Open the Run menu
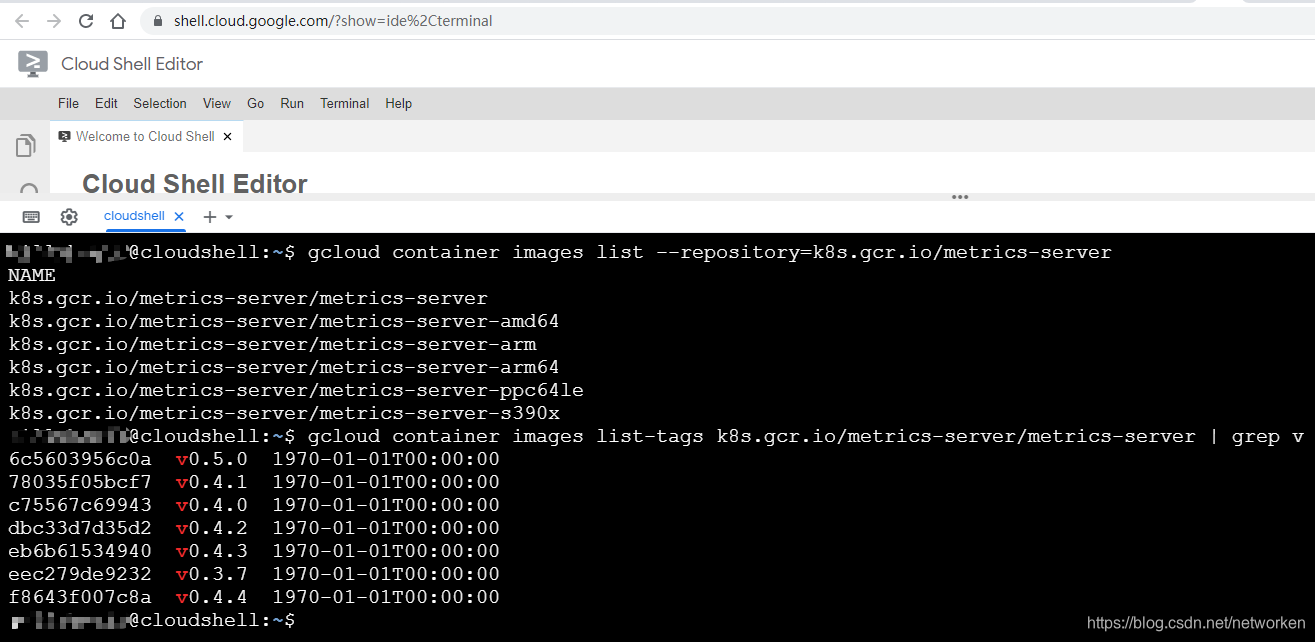This screenshot has height=642, width=1315. [x=292, y=103]
